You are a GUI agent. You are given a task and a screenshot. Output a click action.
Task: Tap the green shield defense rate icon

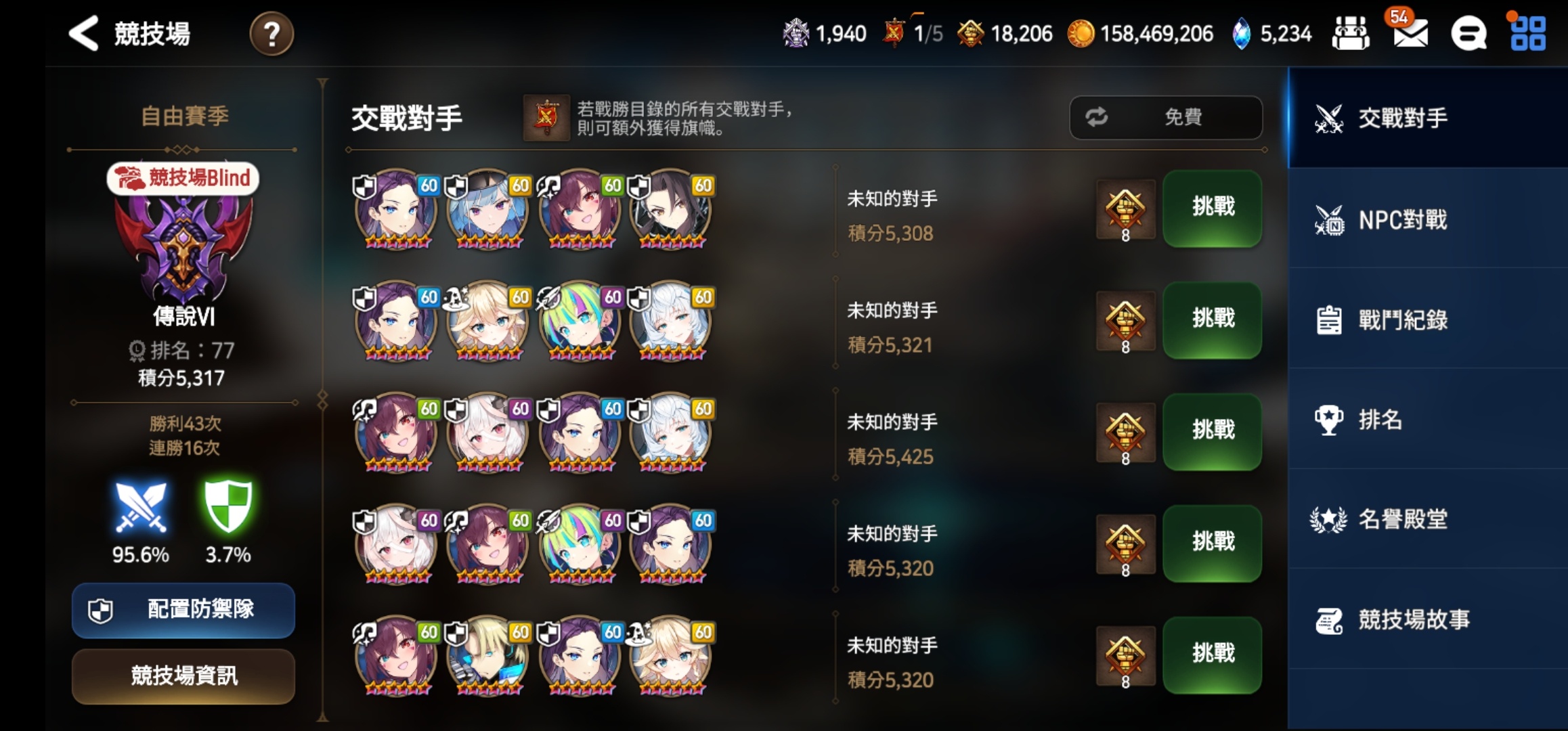[228, 506]
